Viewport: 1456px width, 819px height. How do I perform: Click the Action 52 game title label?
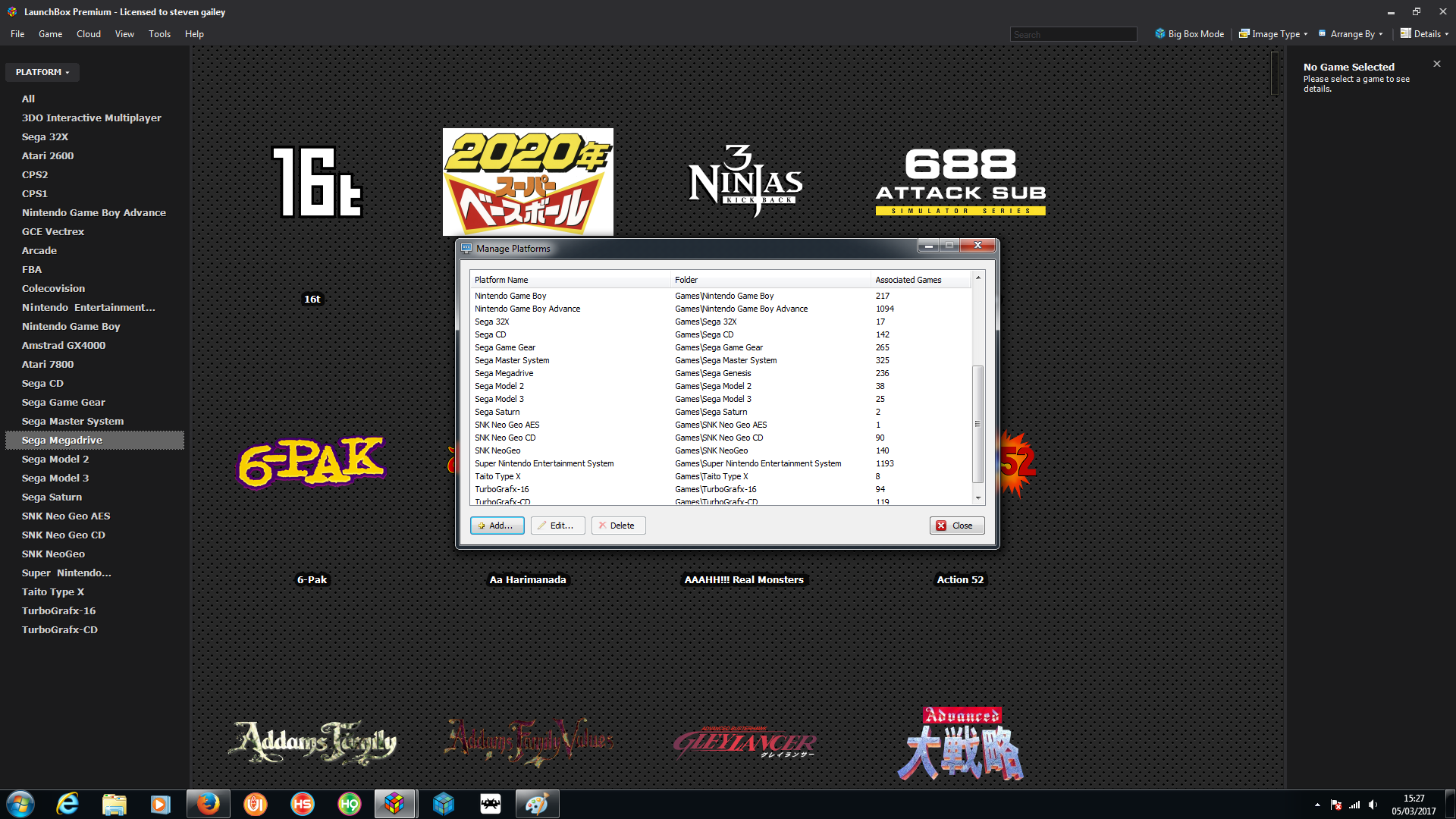(x=960, y=579)
